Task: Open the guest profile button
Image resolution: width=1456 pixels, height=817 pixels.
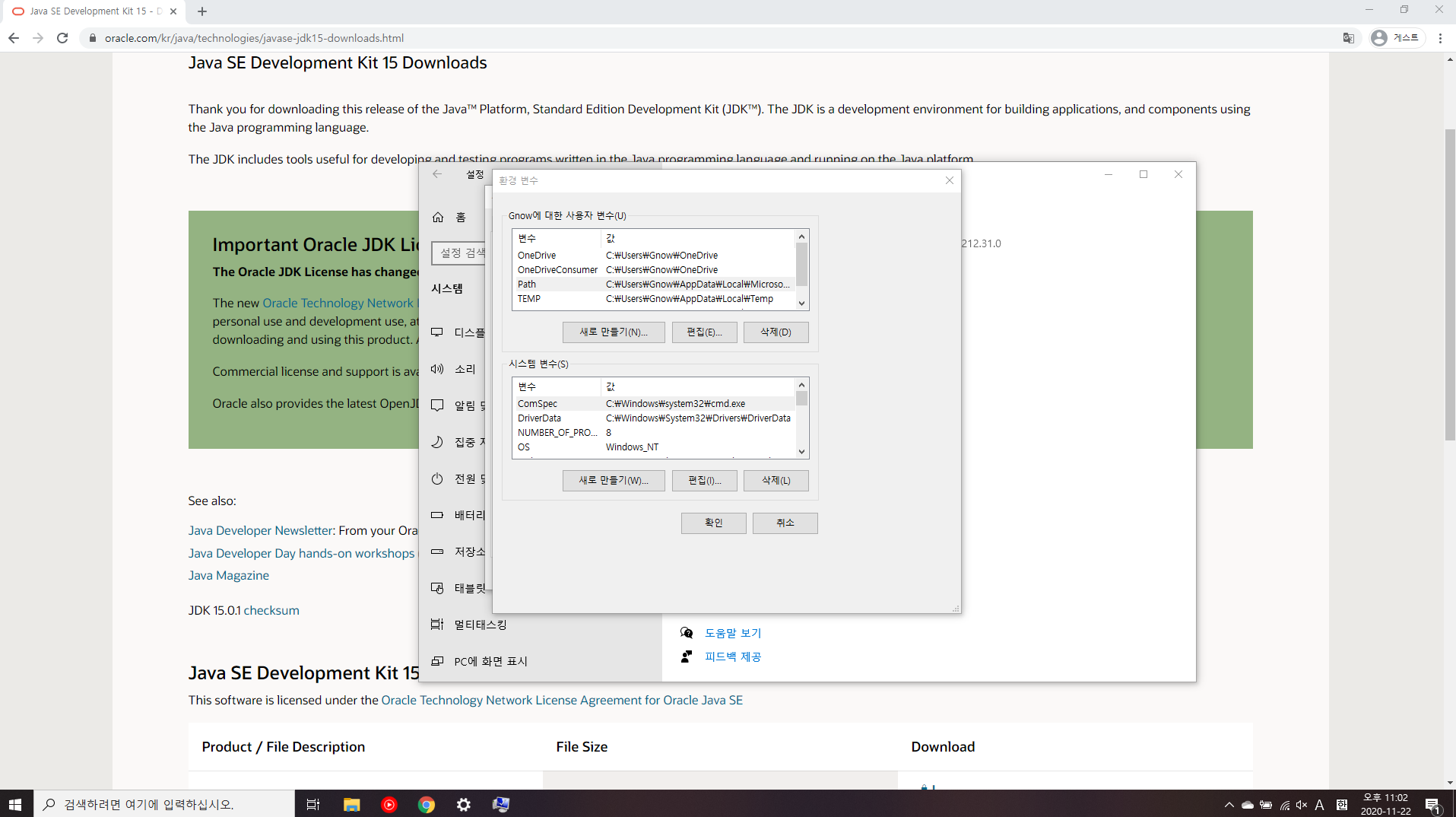Action: (x=1396, y=38)
